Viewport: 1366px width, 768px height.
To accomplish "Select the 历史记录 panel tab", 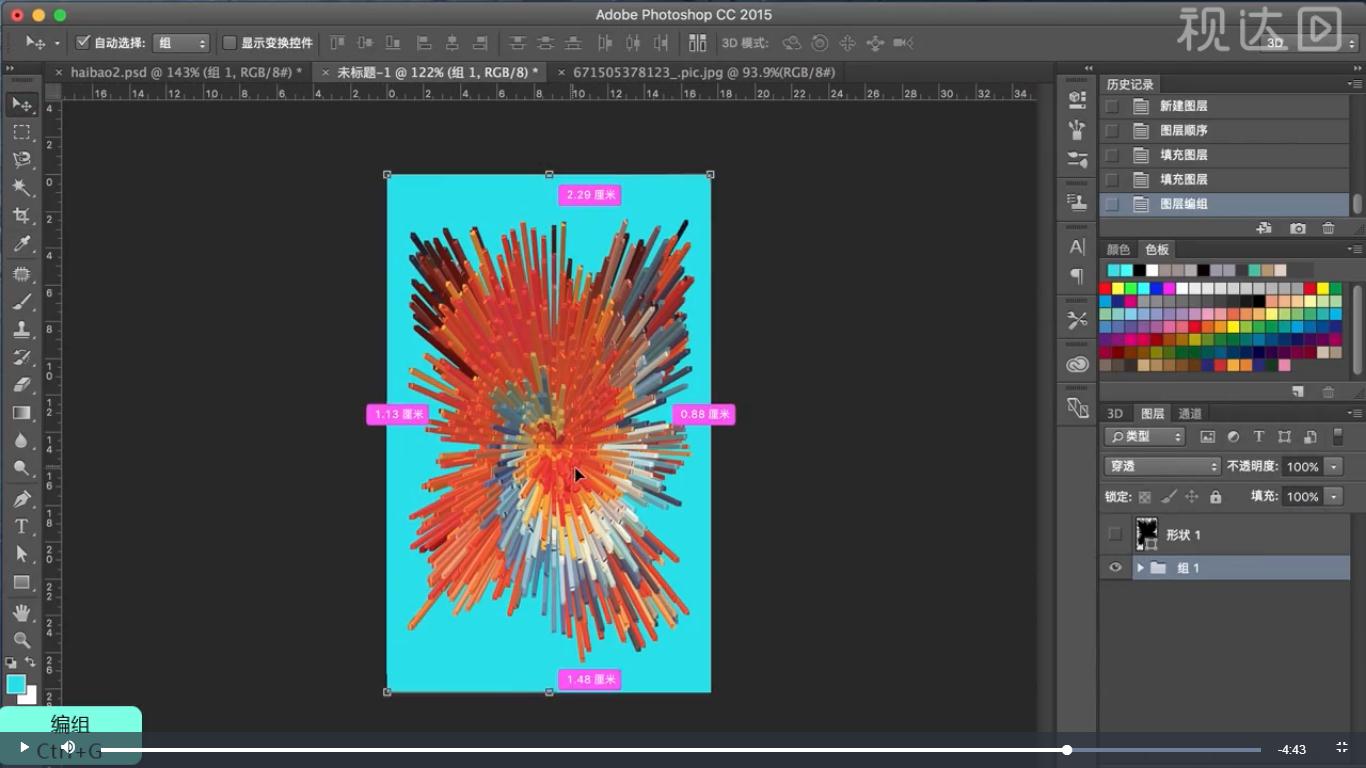I will coord(1130,85).
